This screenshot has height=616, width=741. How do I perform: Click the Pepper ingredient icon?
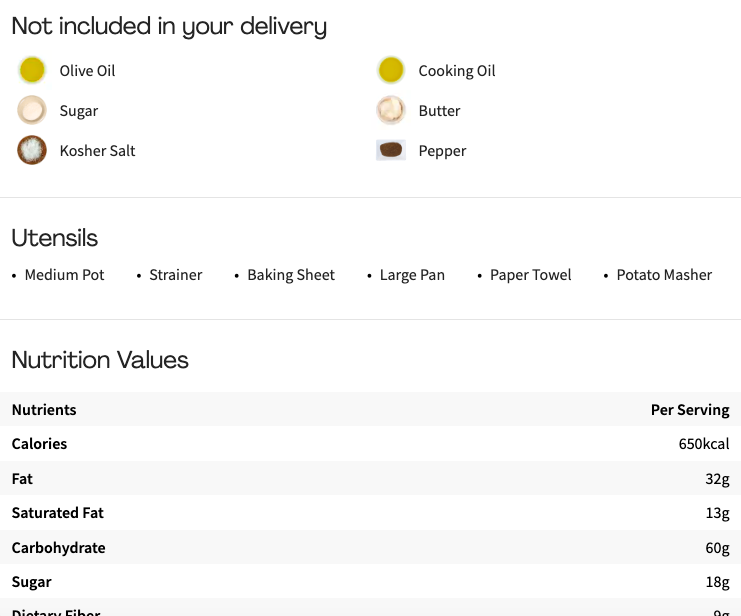[391, 150]
